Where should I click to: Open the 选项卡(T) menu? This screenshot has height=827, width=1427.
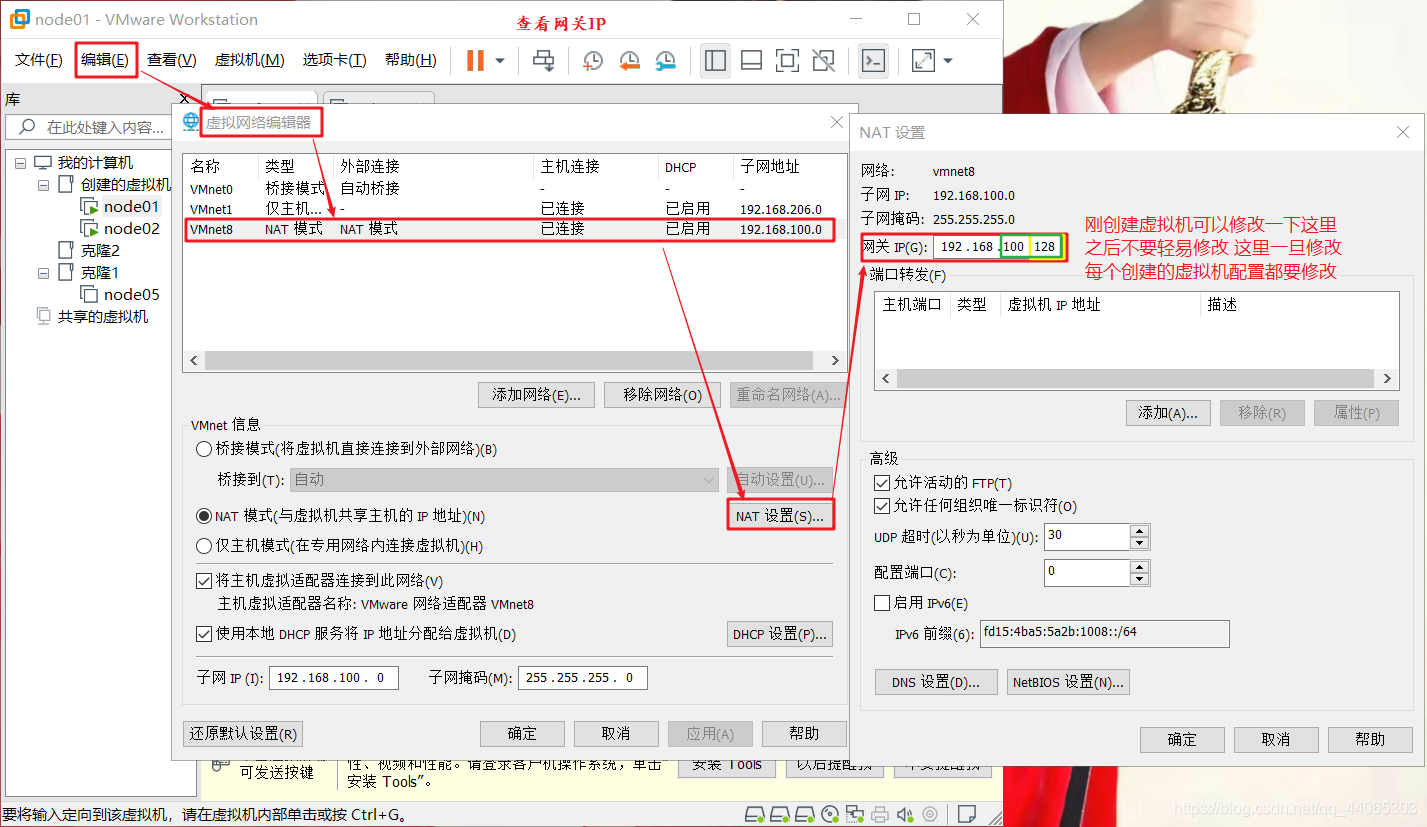334,60
